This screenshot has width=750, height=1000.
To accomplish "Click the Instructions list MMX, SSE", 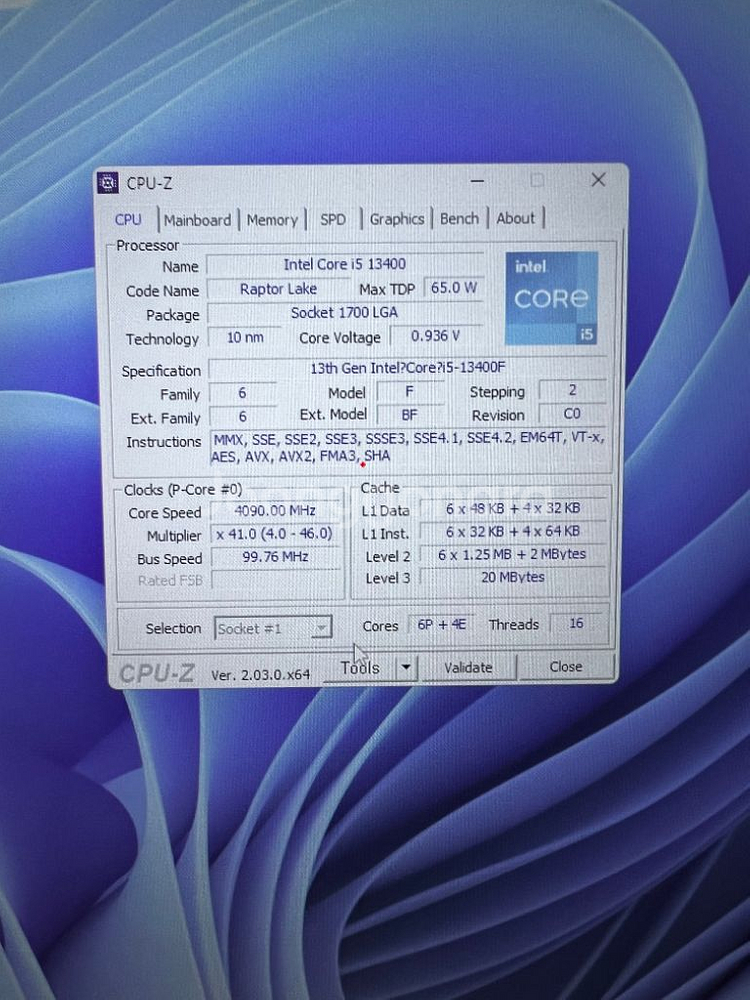I will click(x=409, y=448).
